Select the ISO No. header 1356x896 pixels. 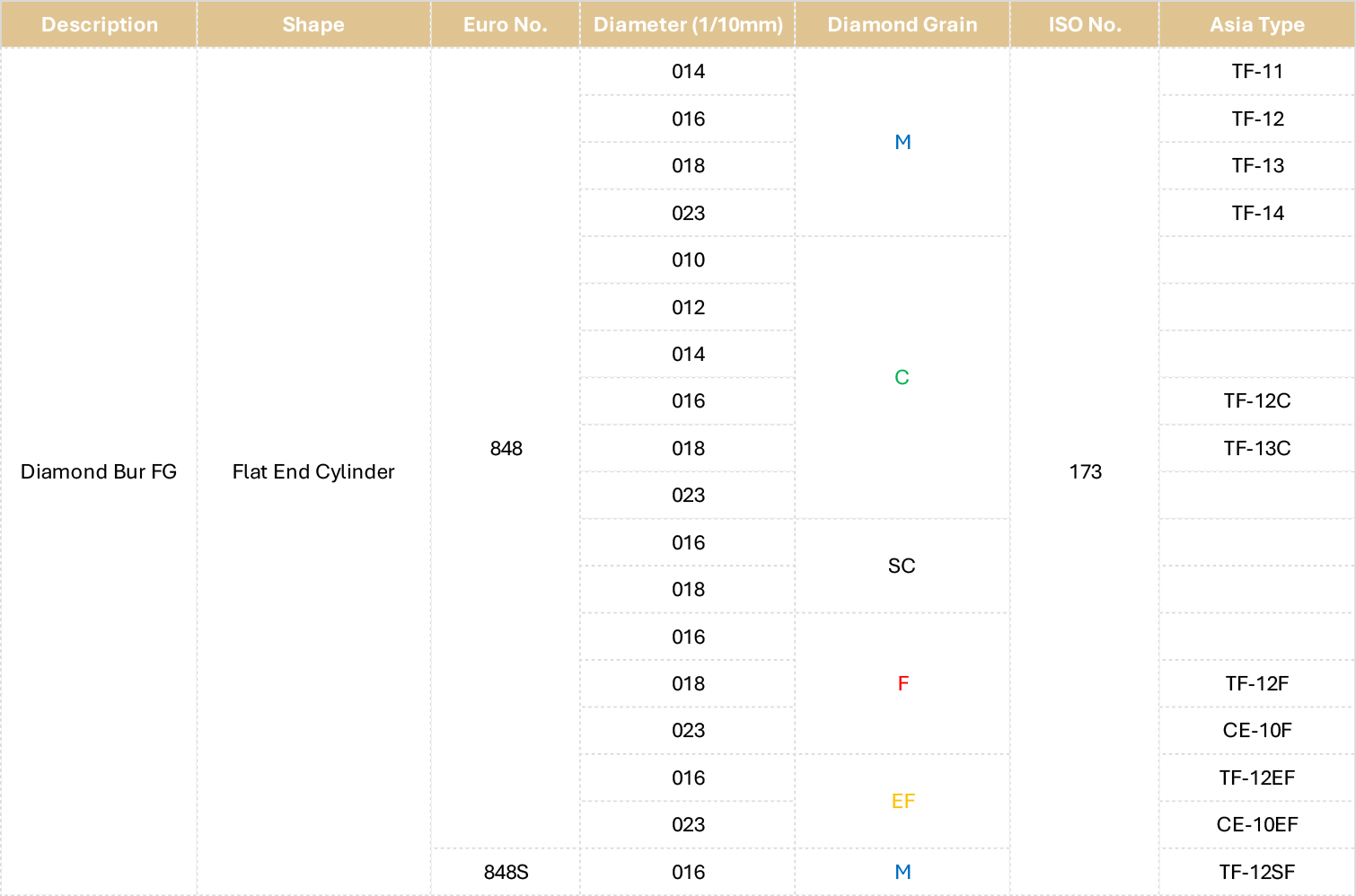coord(1085,24)
